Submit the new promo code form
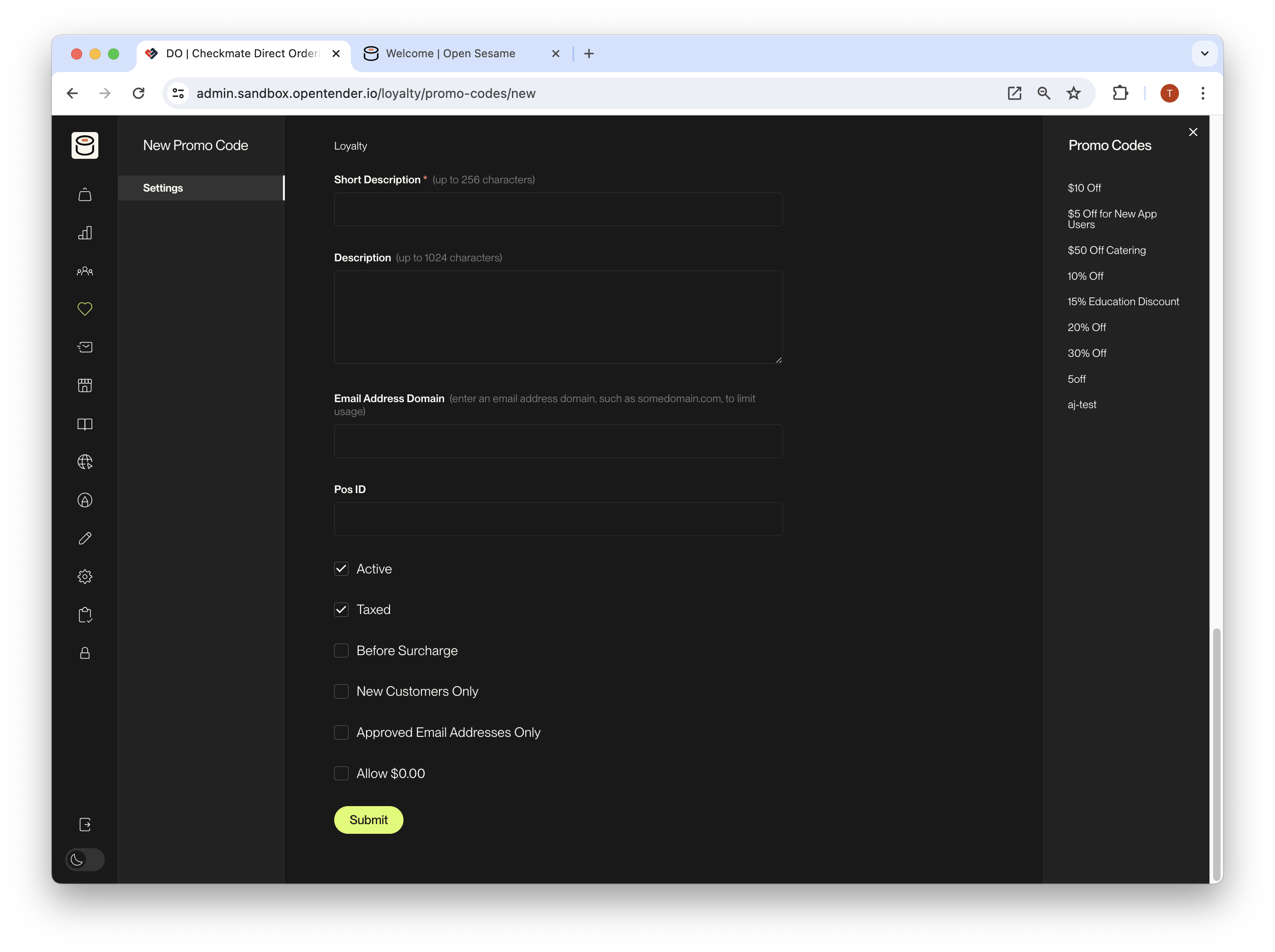Image resolution: width=1275 pixels, height=952 pixels. coord(368,820)
